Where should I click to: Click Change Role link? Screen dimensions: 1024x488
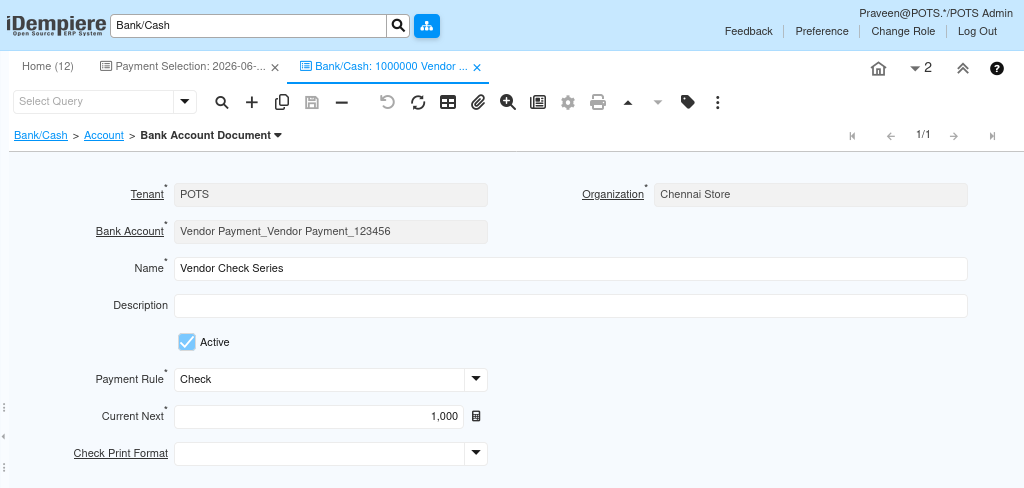(903, 31)
